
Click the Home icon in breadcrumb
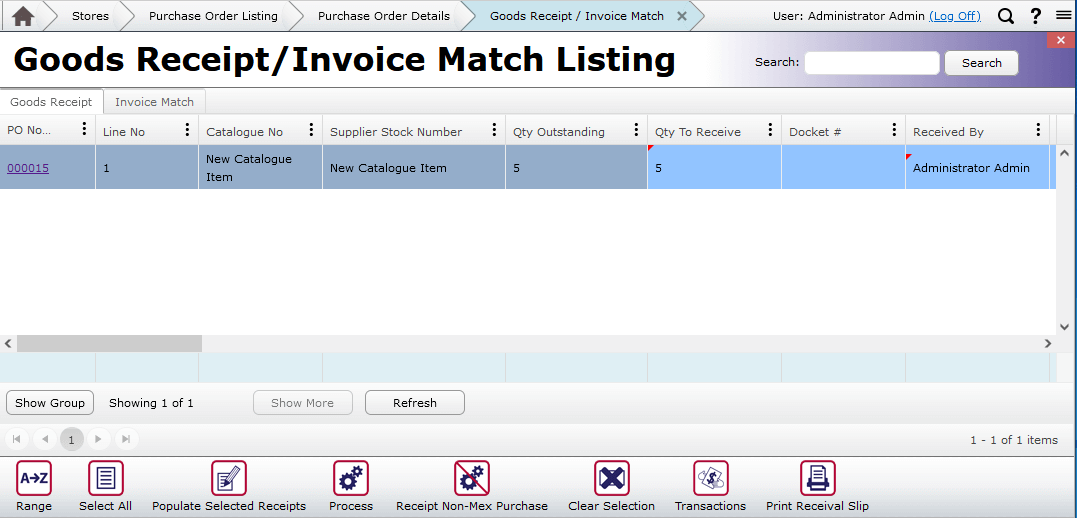[22, 16]
